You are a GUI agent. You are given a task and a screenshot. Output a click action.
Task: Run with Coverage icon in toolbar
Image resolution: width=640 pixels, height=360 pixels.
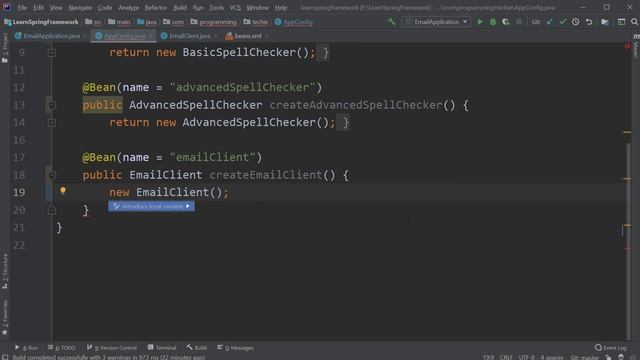[506, 22]
